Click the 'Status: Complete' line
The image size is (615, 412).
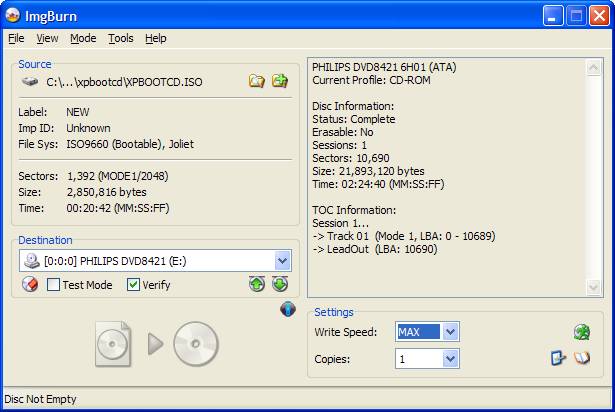click(353, 119)
